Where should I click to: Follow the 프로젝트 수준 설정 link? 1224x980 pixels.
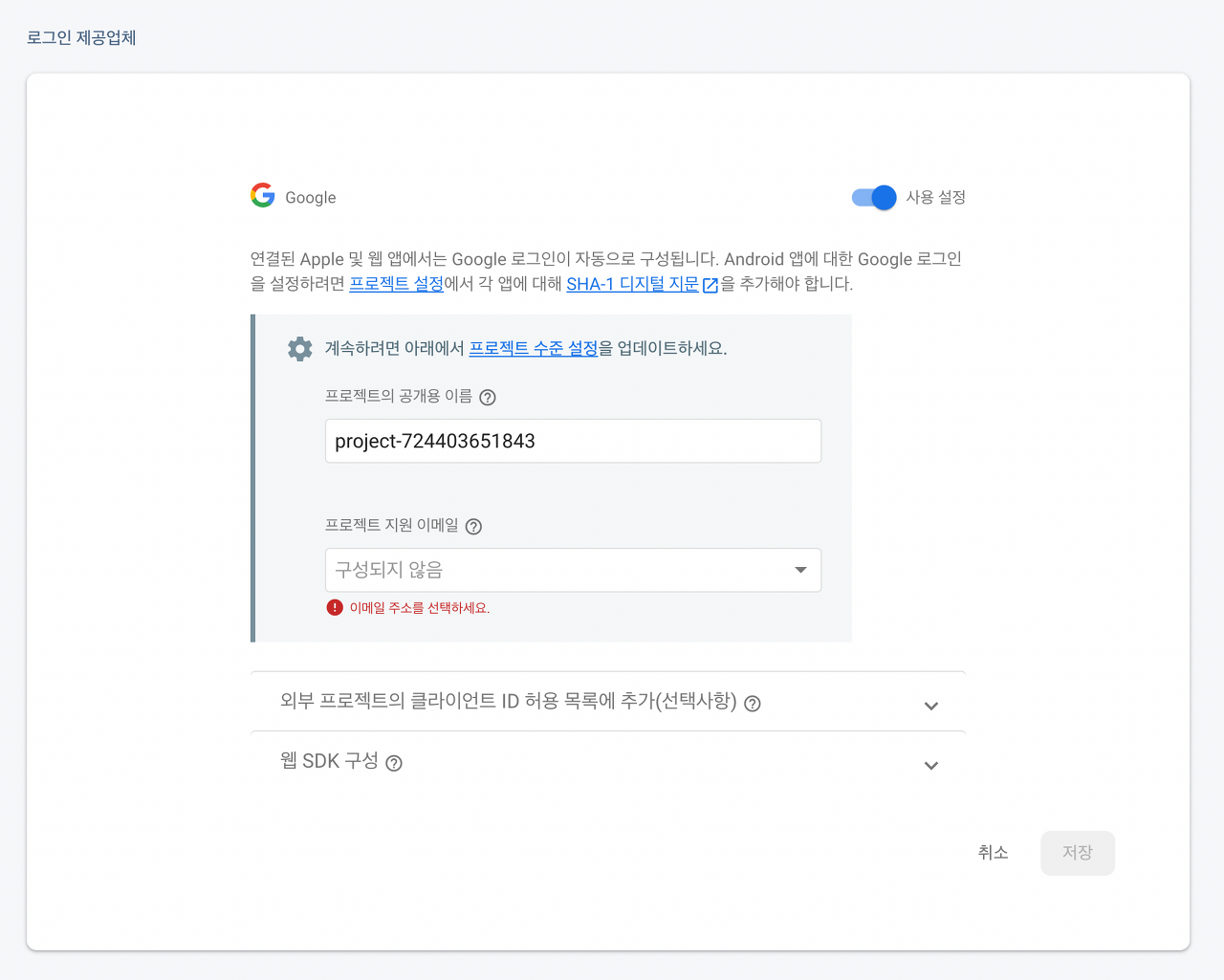(533, 348)
